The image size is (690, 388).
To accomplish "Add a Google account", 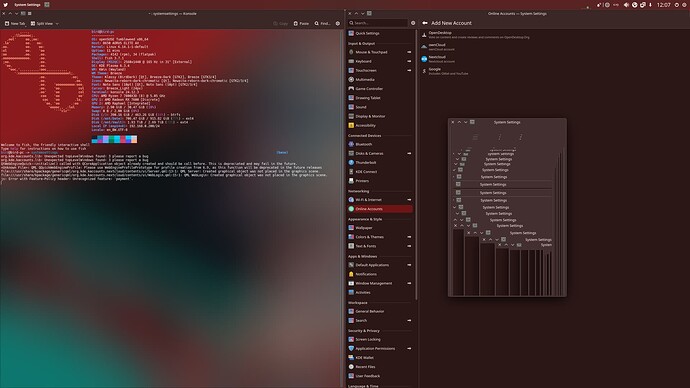I will (554, 71).
